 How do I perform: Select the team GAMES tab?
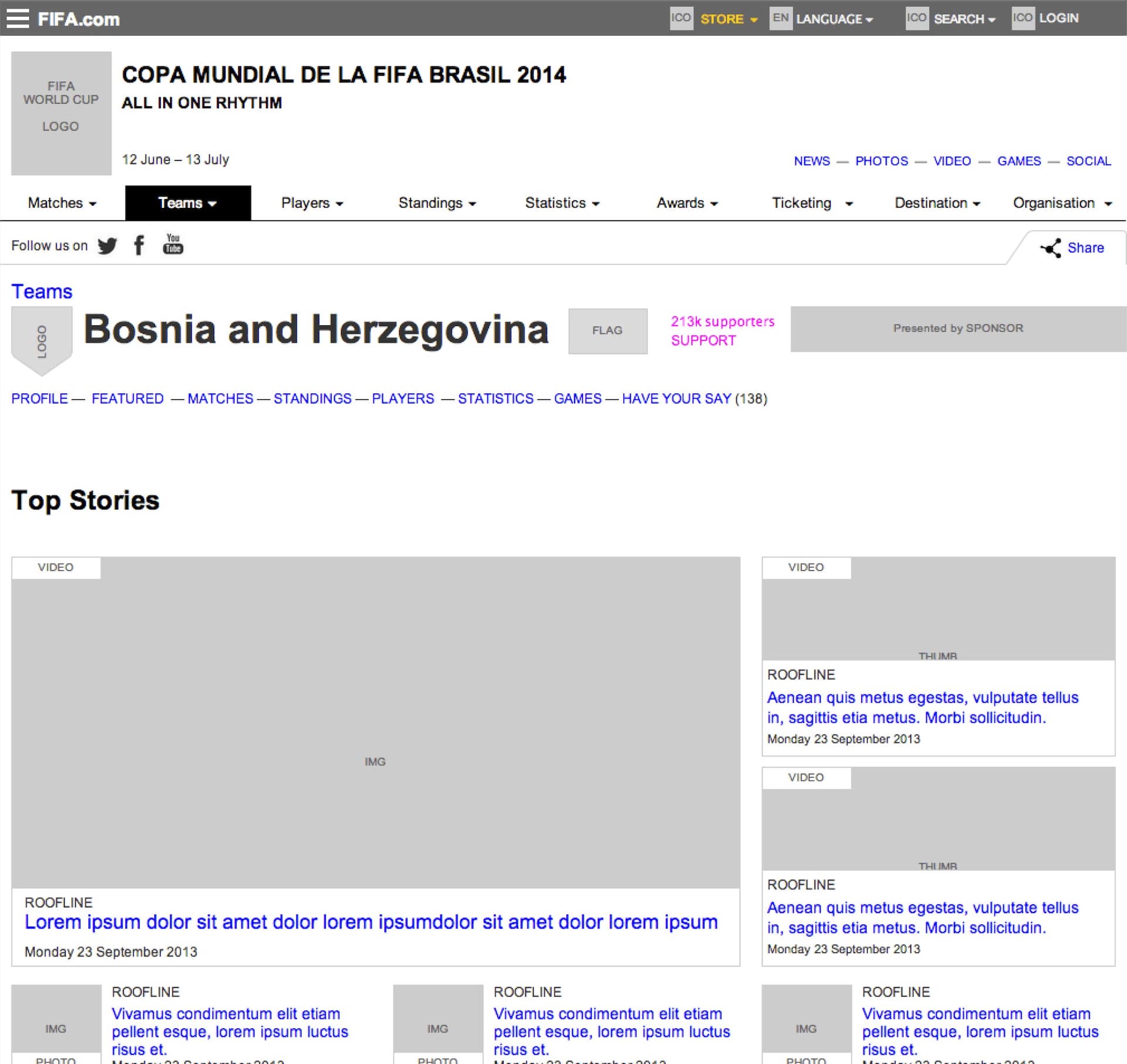pos(578,399)
